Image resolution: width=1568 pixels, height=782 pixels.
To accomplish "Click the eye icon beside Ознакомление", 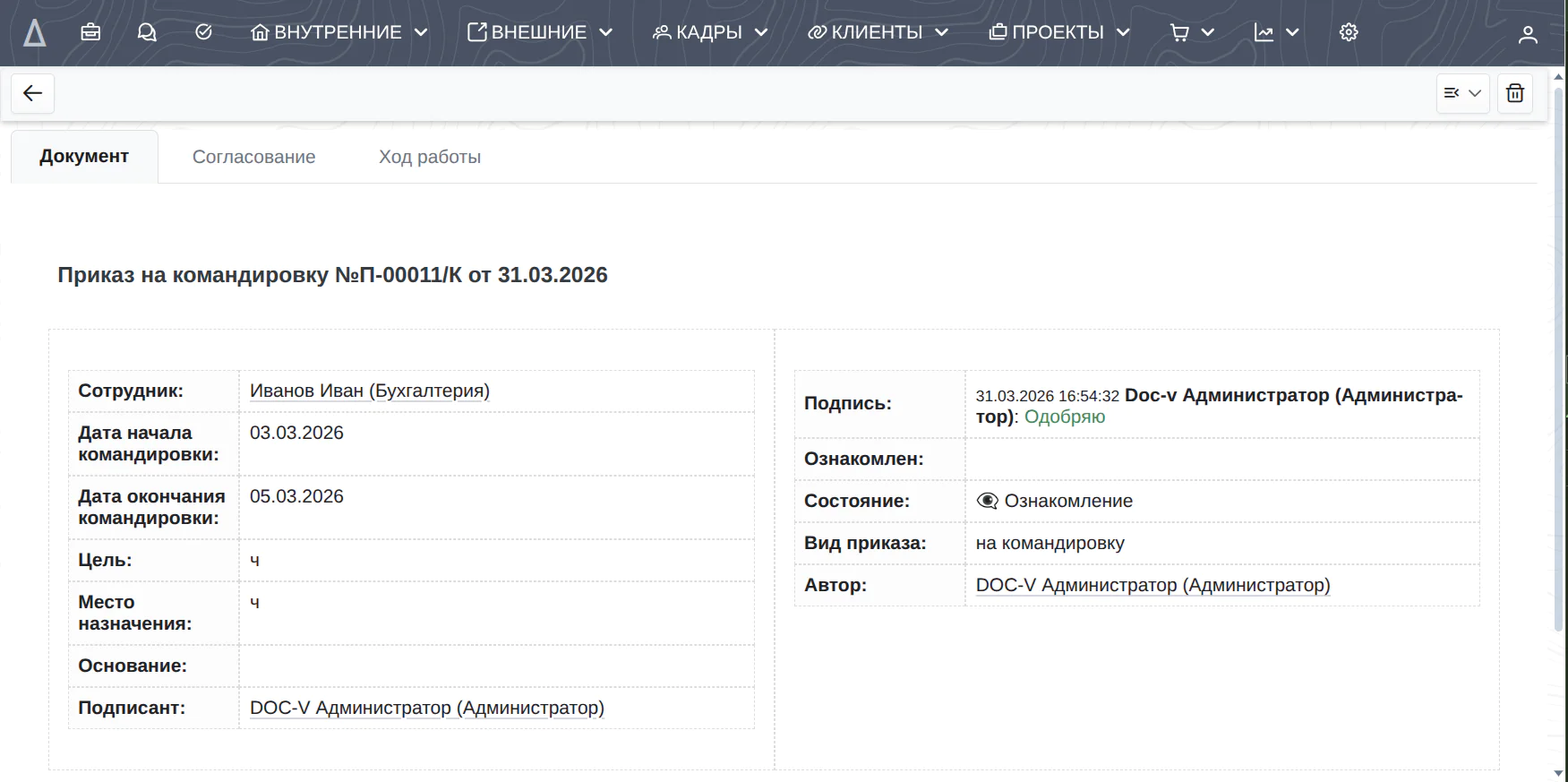I will [x=987, y=501].
